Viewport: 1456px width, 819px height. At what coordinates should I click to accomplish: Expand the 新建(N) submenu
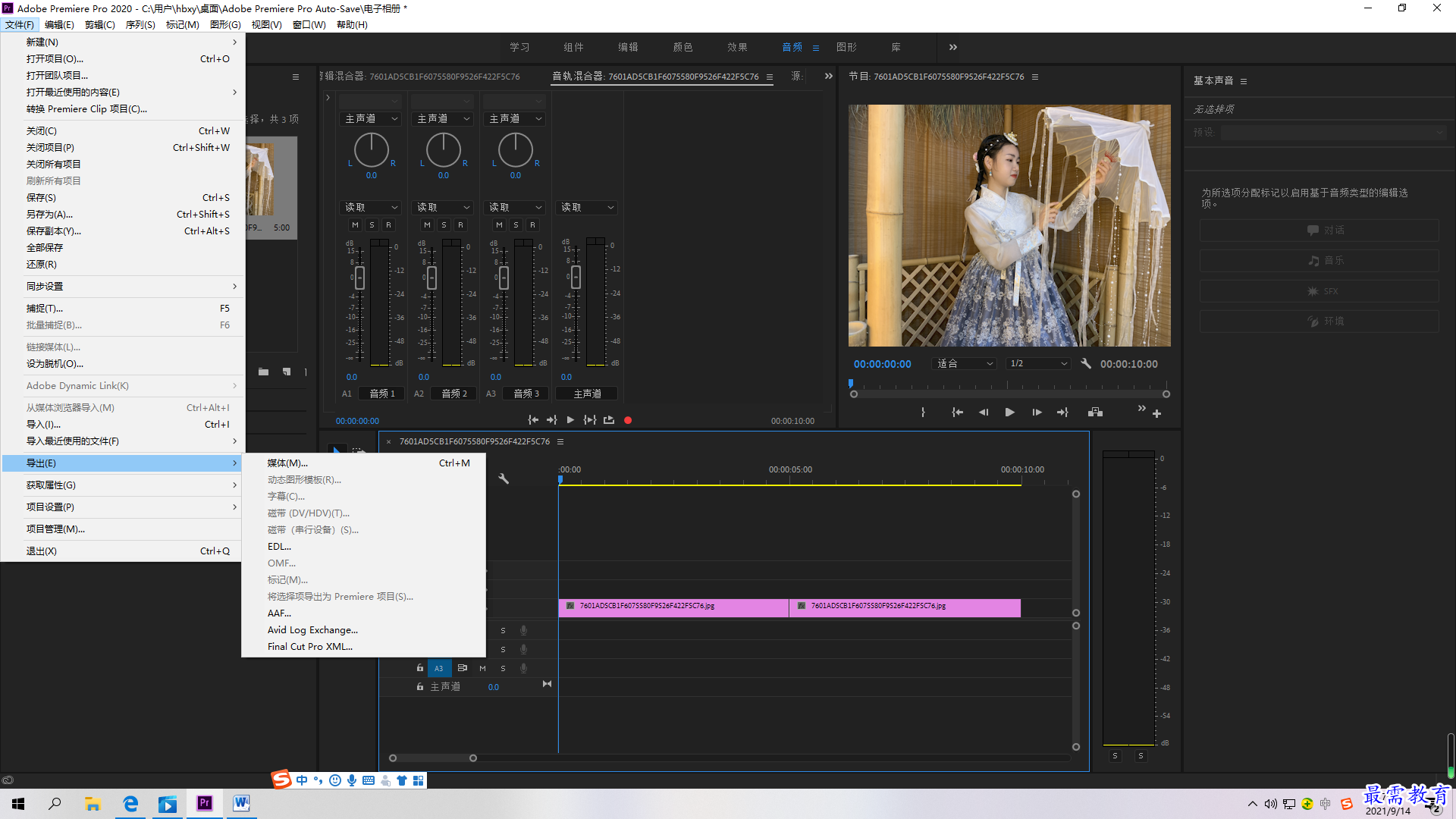point(123,42)
